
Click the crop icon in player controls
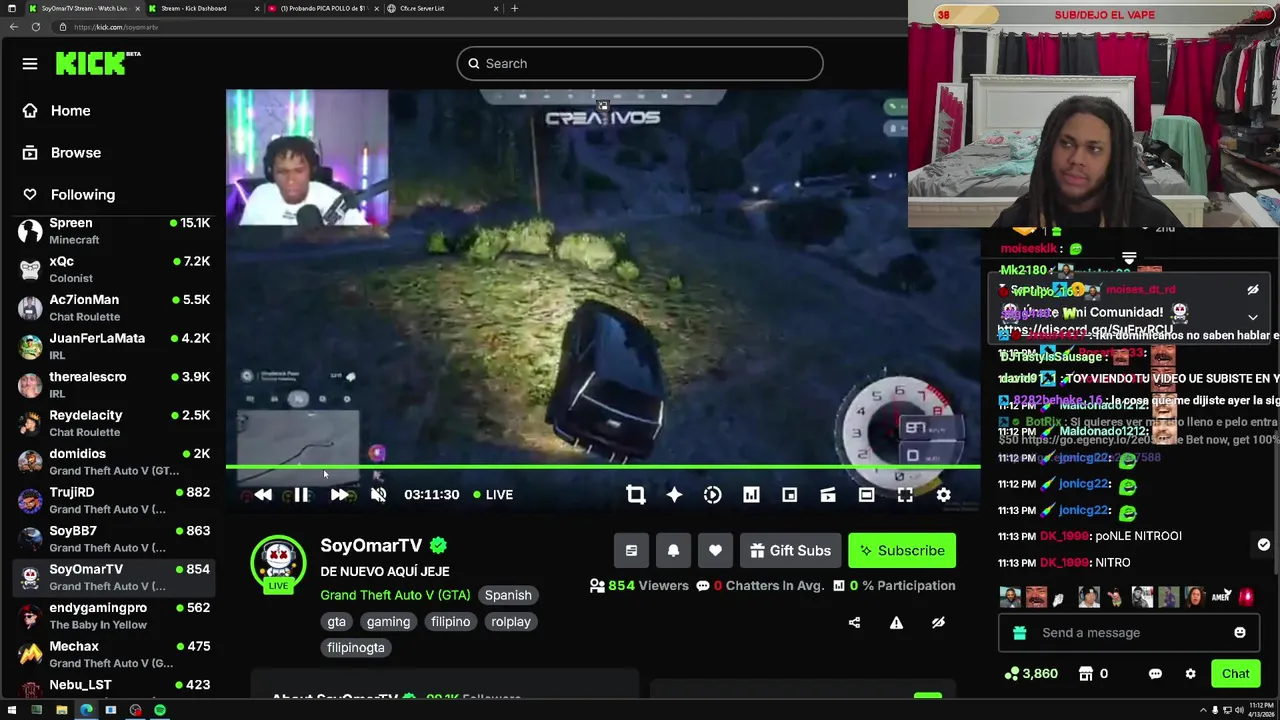pyautogui.click(x=636, y=494)
